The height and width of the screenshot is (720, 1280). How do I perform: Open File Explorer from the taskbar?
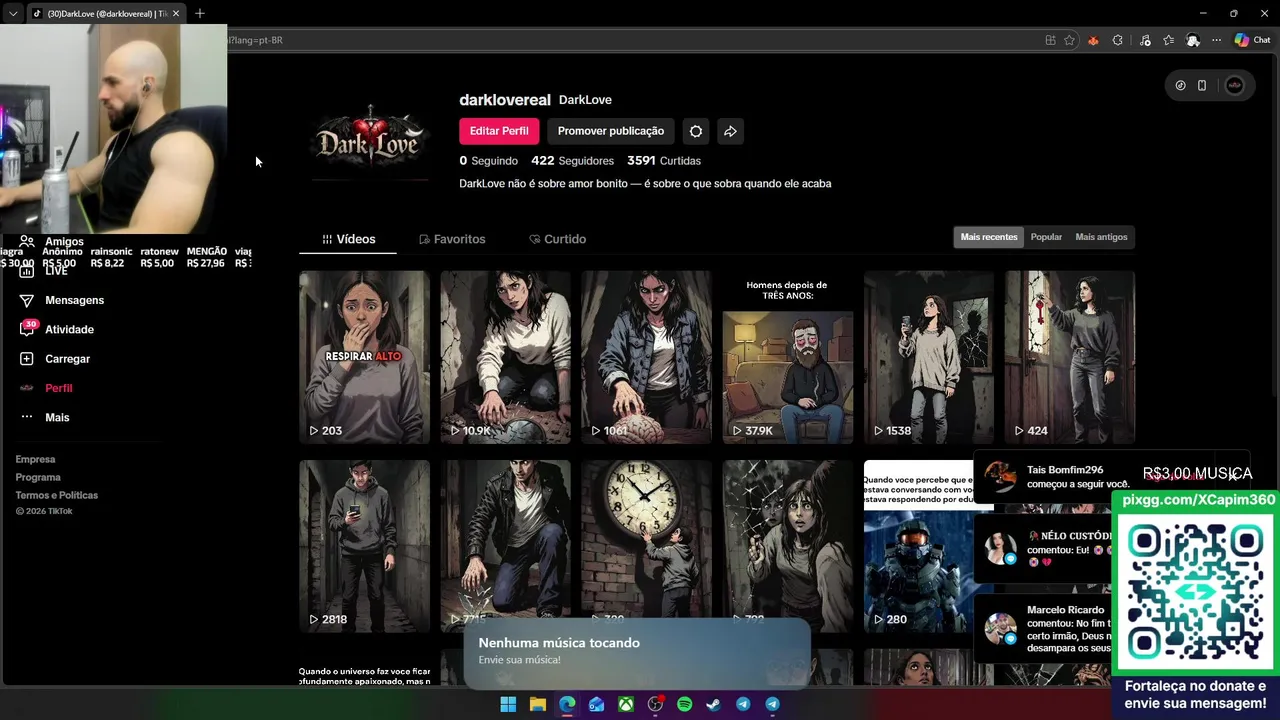coord(537,704)
